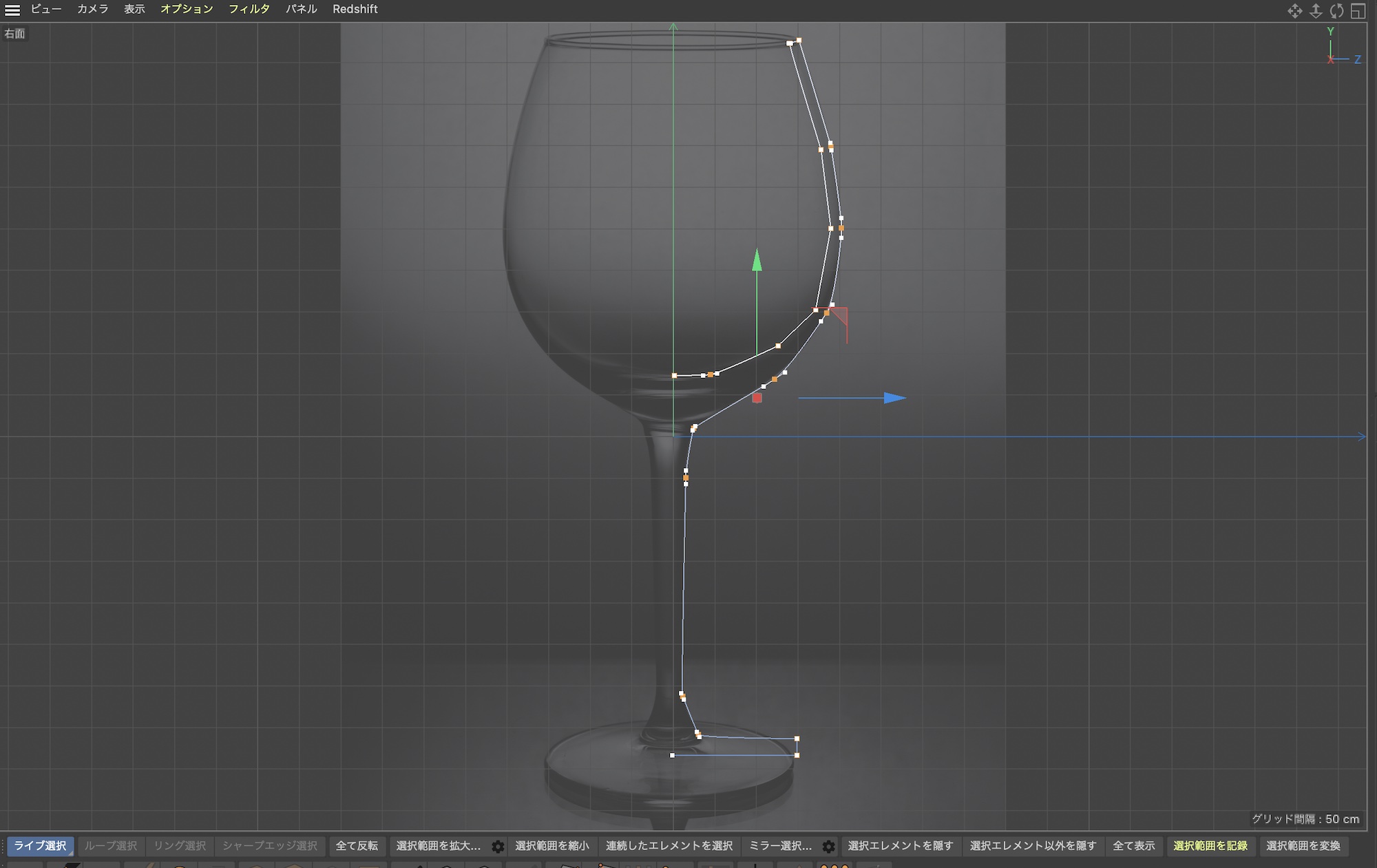This screenshot has width=1377, height=868.
Task: Activate the ライブ選択 tool
Action: point(40,846)
